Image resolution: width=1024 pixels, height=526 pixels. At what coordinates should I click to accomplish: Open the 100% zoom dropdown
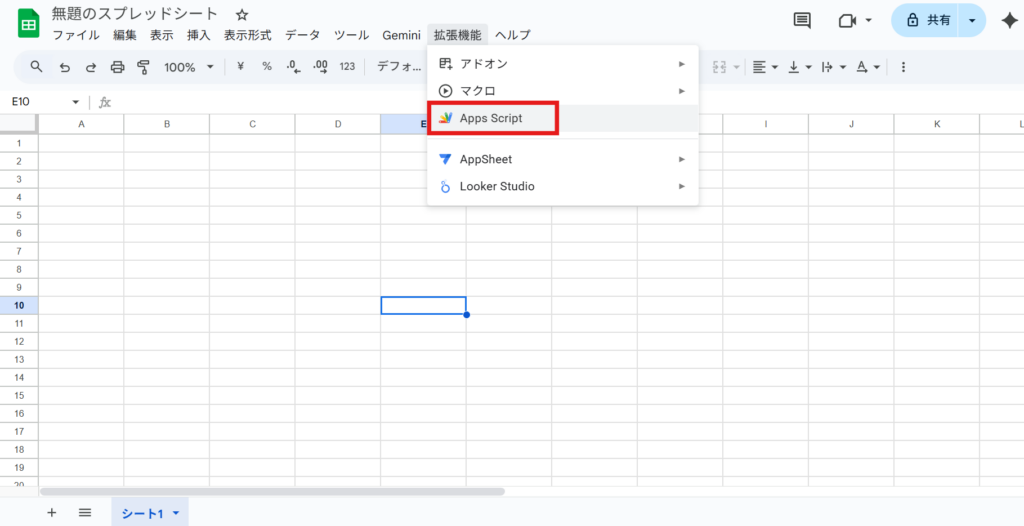(x=189, y=67)
